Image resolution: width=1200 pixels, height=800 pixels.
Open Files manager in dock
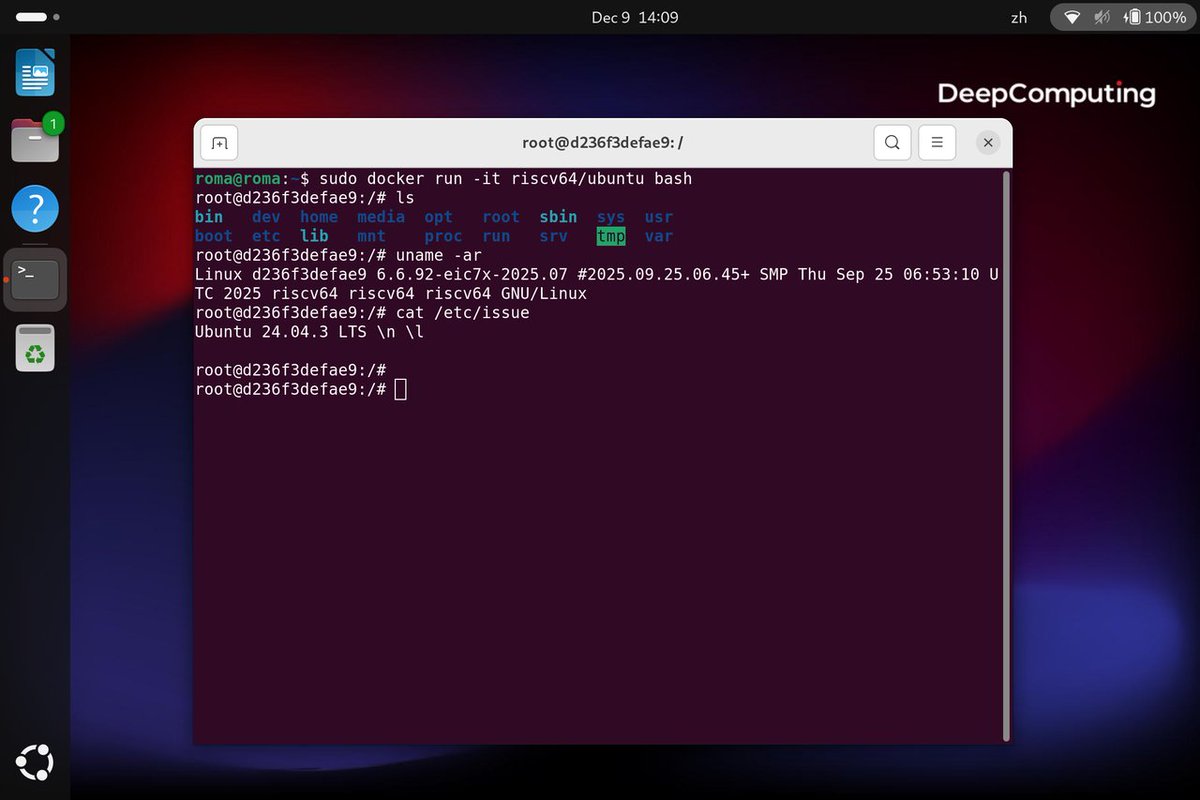pyautogui.click(x=35, y=140)
